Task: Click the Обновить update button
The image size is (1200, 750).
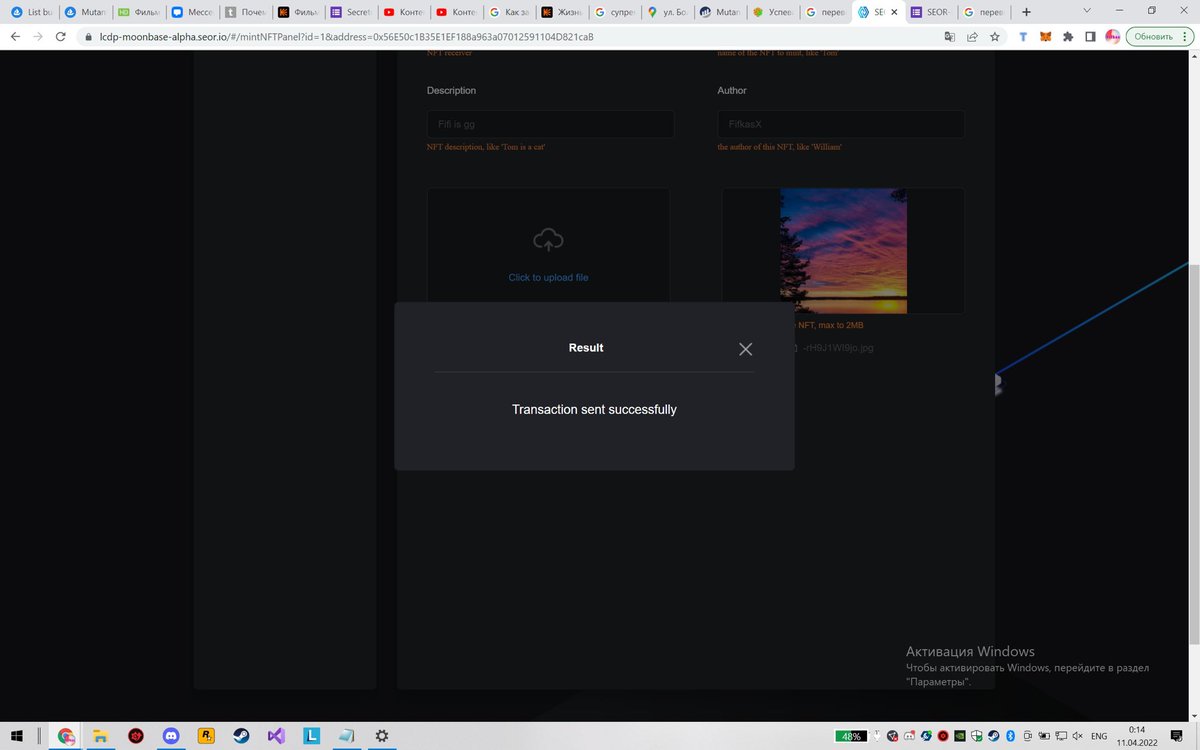Action: (x=1160, y=36)
